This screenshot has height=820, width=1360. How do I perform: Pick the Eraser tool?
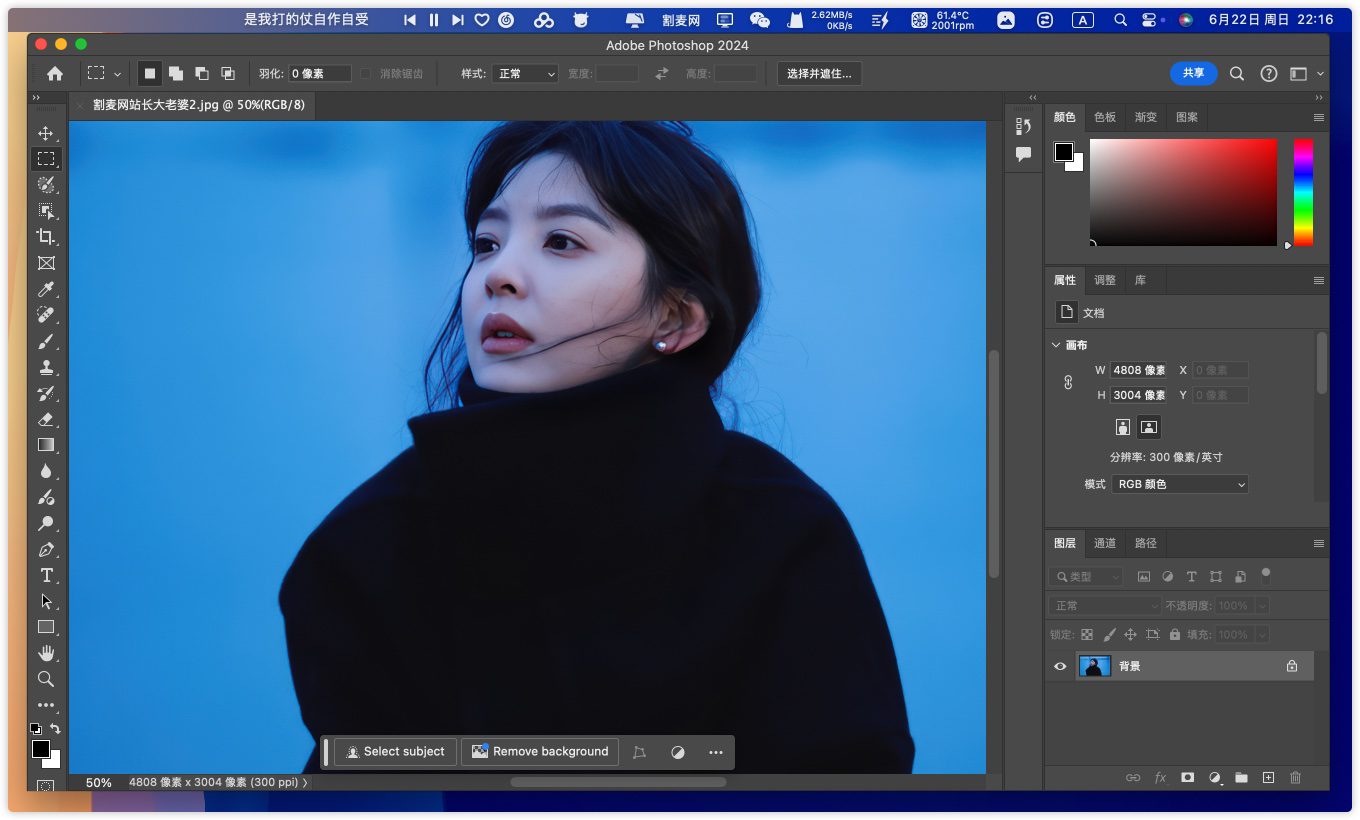46,420
